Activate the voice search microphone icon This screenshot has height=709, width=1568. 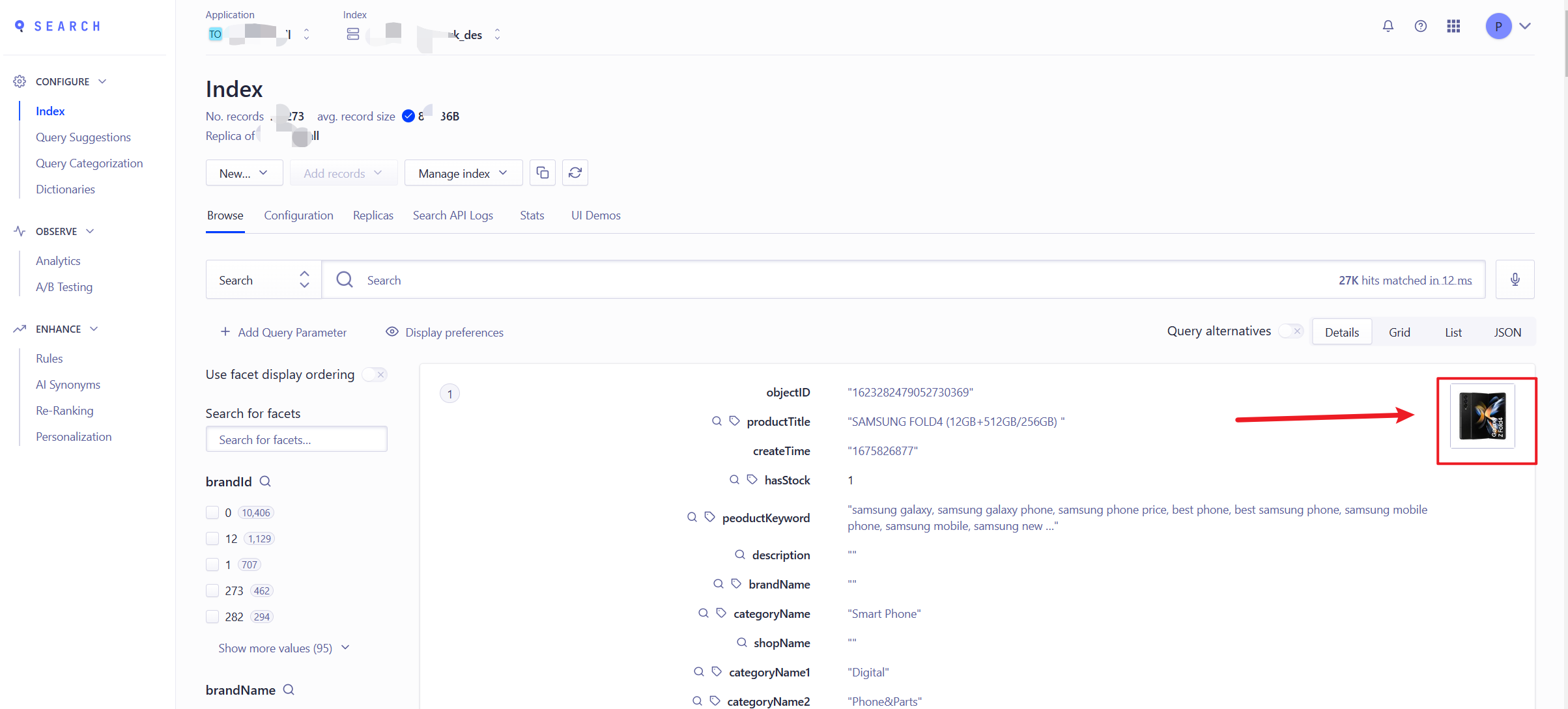coord(1515,279)
